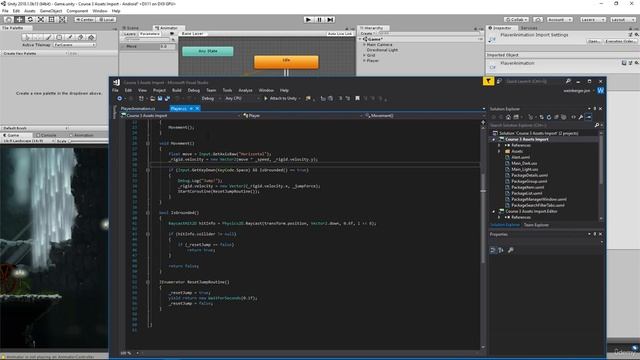Select Unity's Move tool in the toolbar
This screenshot has width=640, height=360.
tap(19, 19)
